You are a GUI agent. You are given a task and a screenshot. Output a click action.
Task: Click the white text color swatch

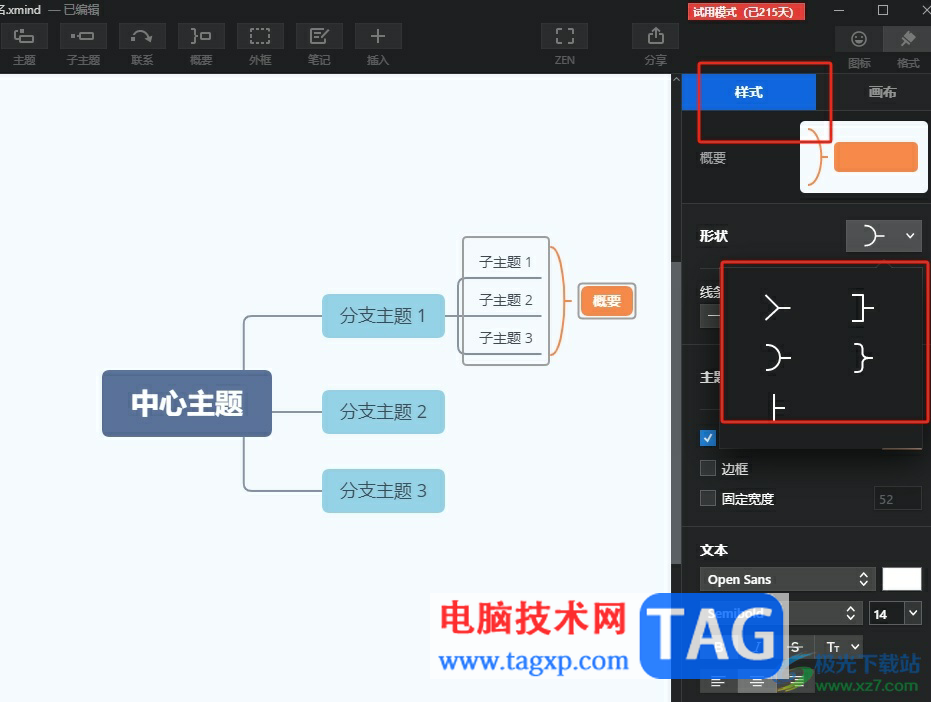[x=901, y=579]
